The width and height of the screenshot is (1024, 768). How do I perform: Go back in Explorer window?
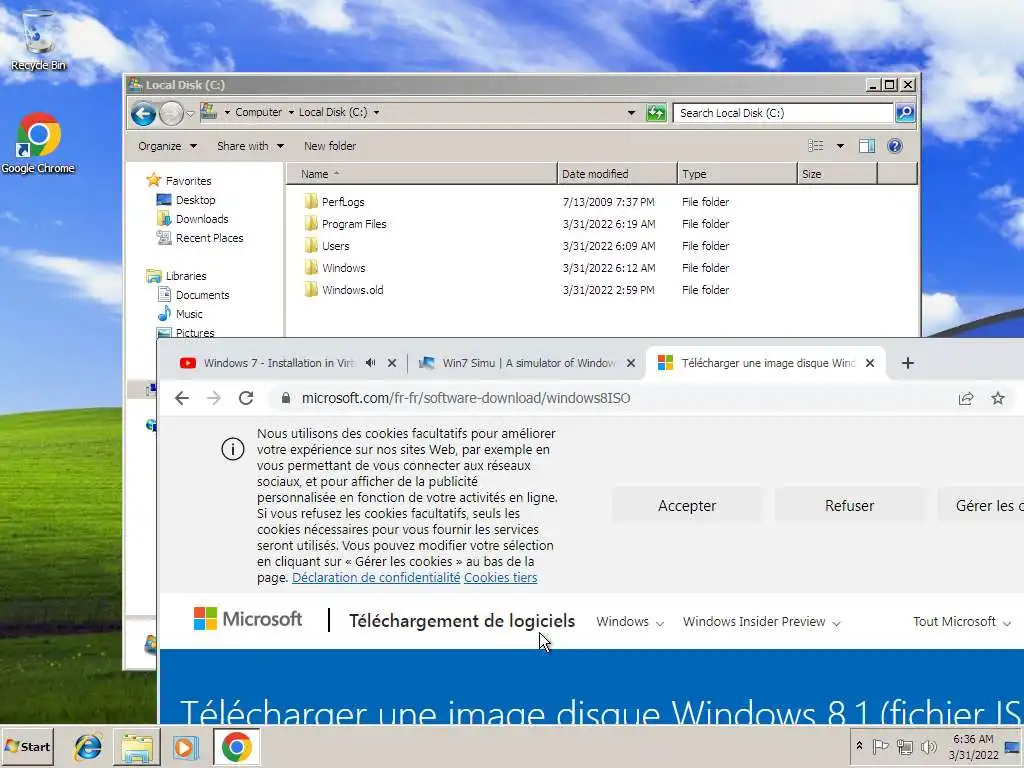click(143, 114)
